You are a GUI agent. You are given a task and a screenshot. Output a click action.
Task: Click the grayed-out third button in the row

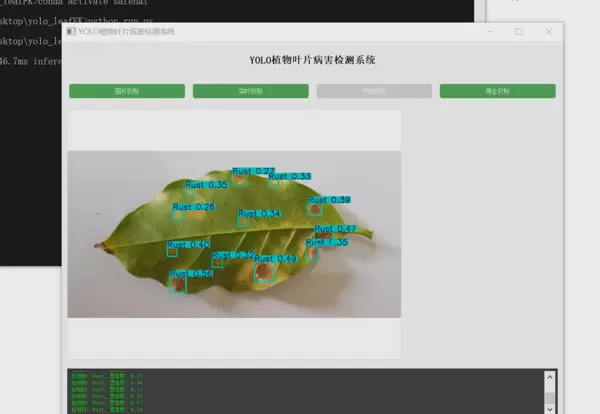tap(374, 91)
